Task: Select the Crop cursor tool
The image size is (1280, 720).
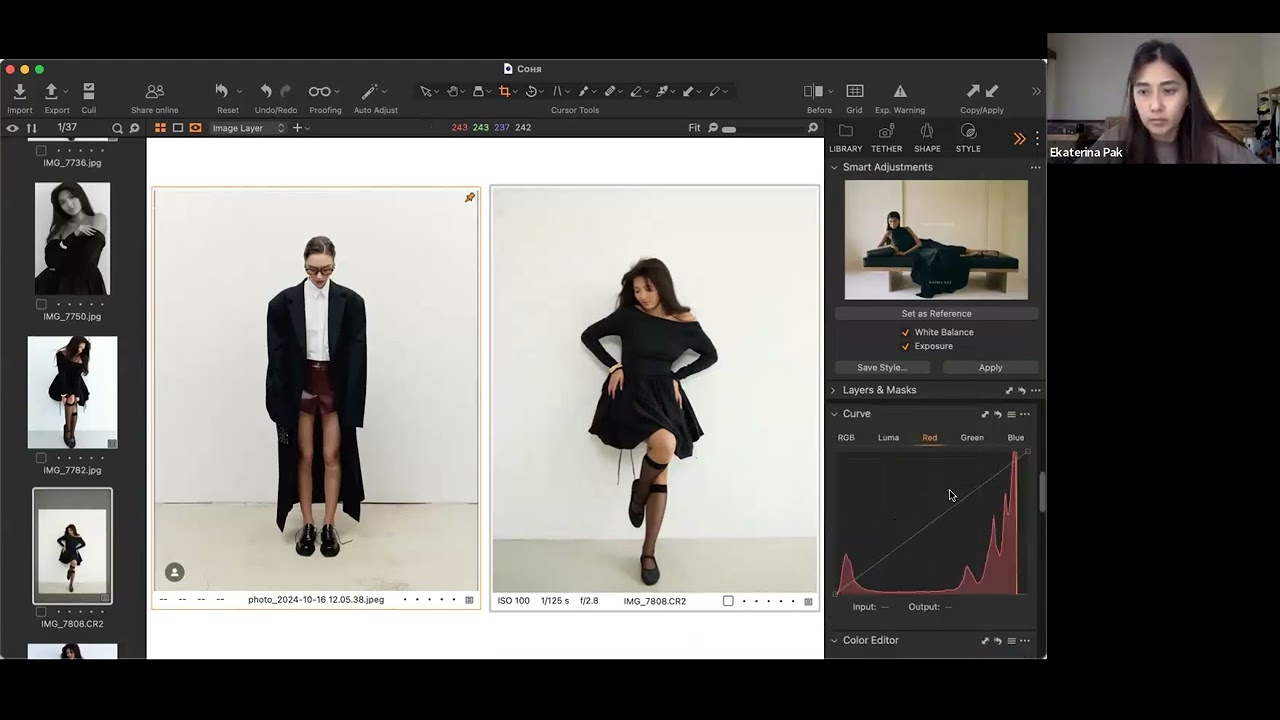Action: [x=504, y=91]
